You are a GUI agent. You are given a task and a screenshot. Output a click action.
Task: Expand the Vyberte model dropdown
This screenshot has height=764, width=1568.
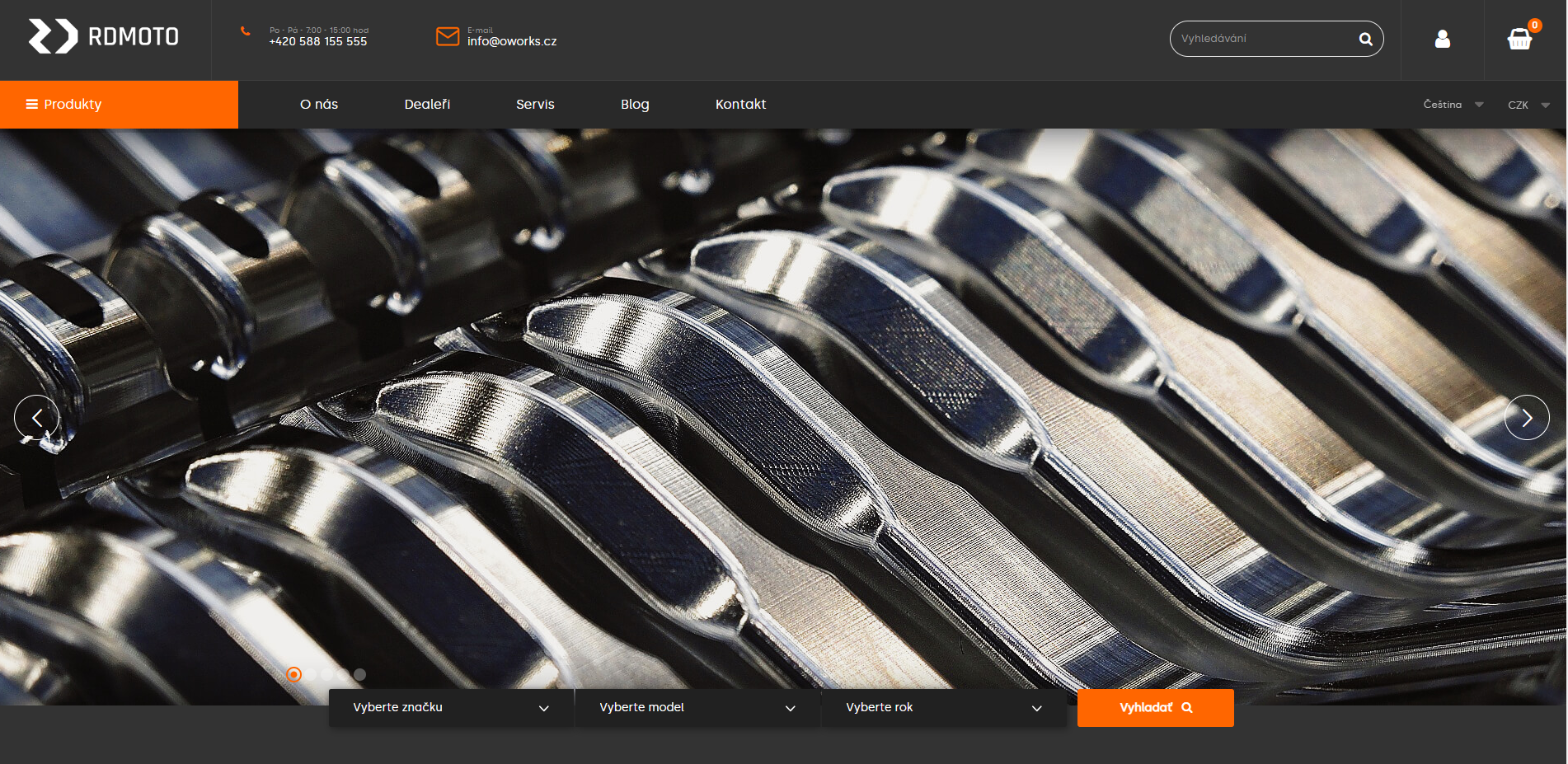tap(697, 707)
